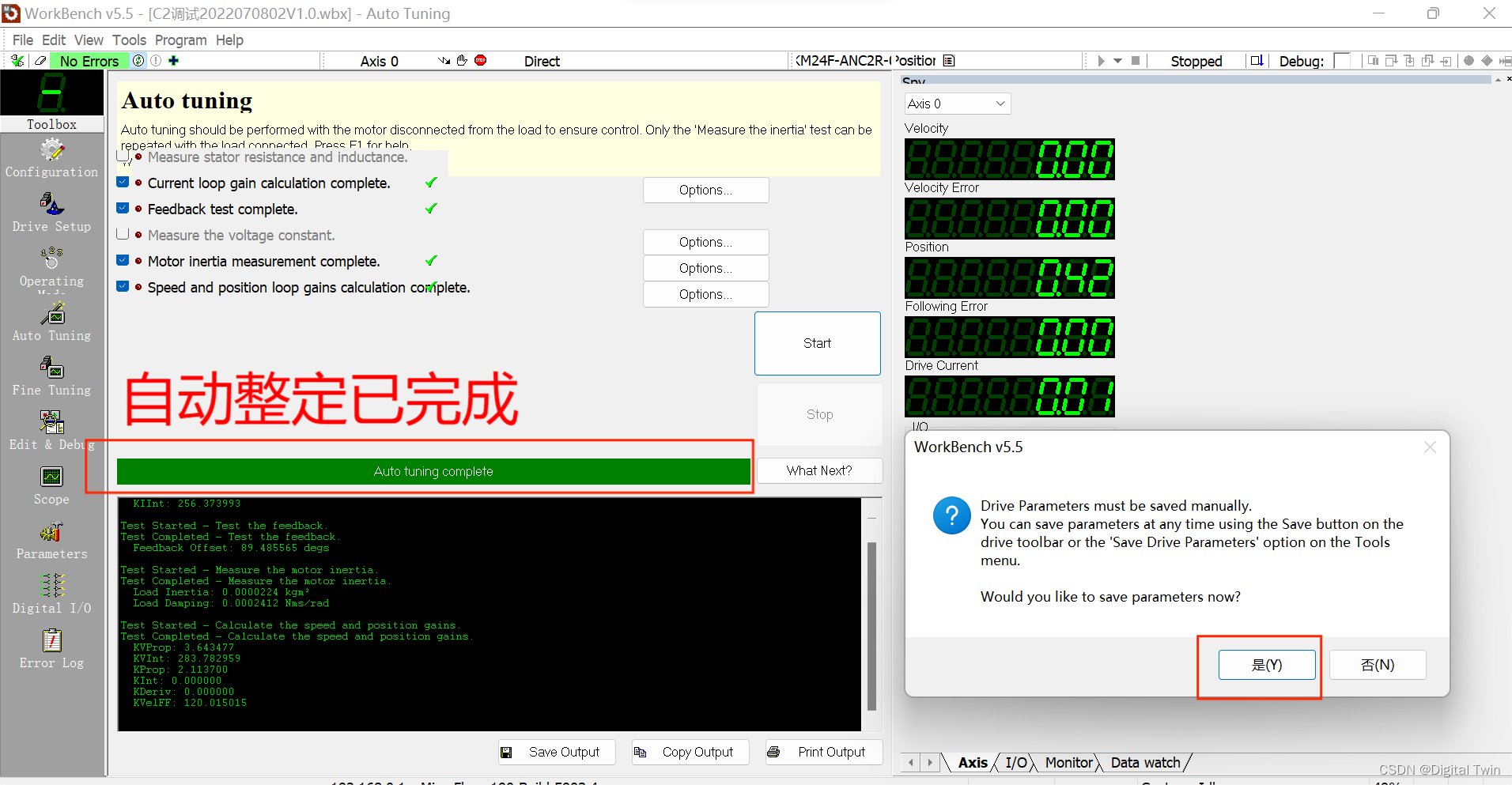Open the Operating Mode tool
The height and width of the screenshot is (785, 1512).
(51, 269)
